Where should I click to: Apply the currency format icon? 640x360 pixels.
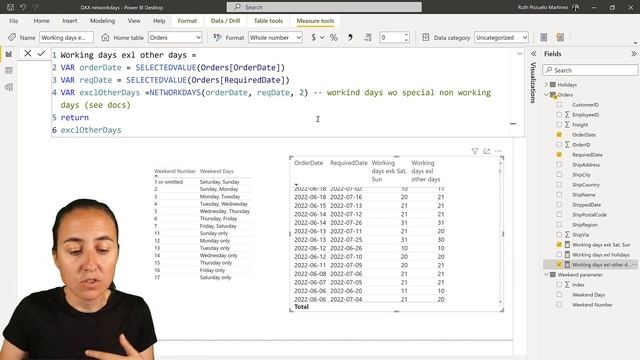[313, 37]
